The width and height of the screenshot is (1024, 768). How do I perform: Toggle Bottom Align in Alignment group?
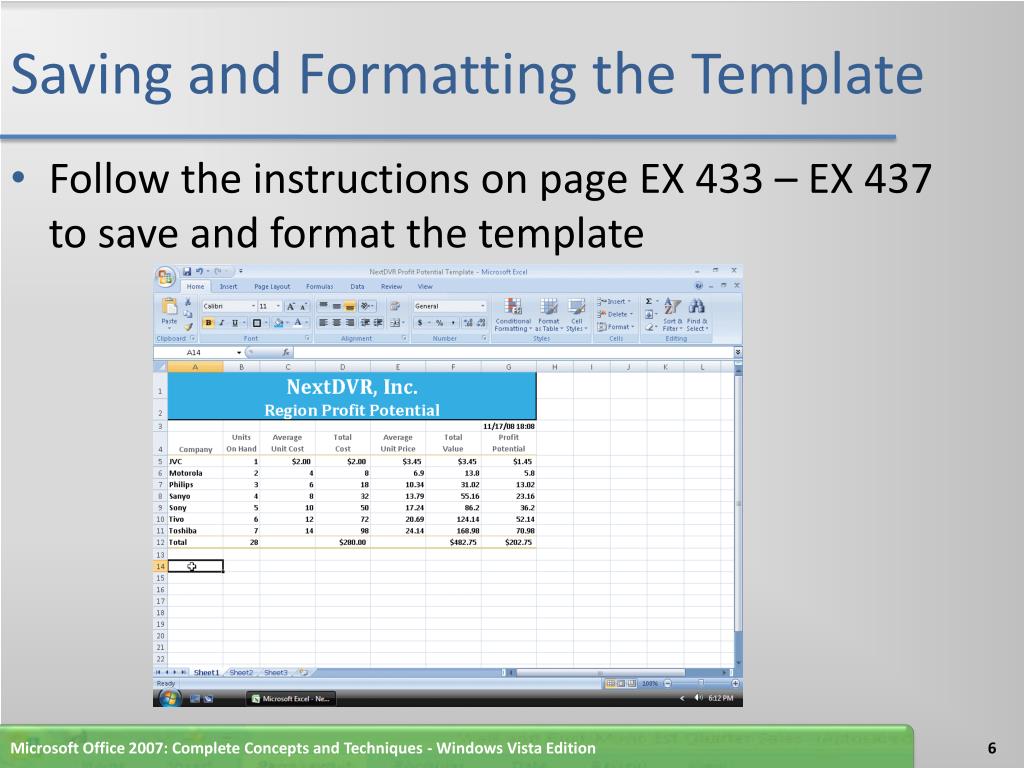tap(349, 306)
